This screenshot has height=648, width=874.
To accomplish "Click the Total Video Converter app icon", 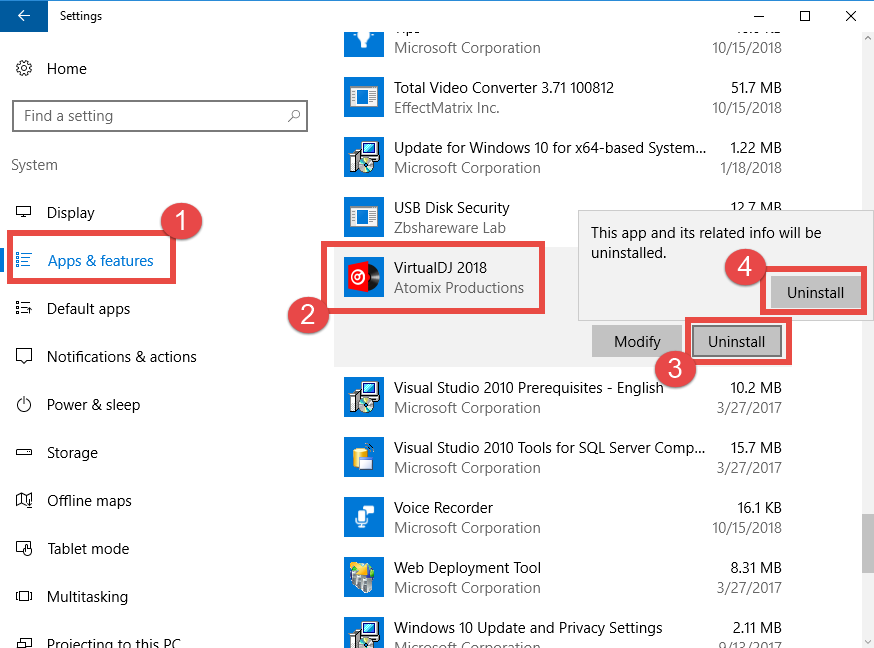I will tap(364, 97).
